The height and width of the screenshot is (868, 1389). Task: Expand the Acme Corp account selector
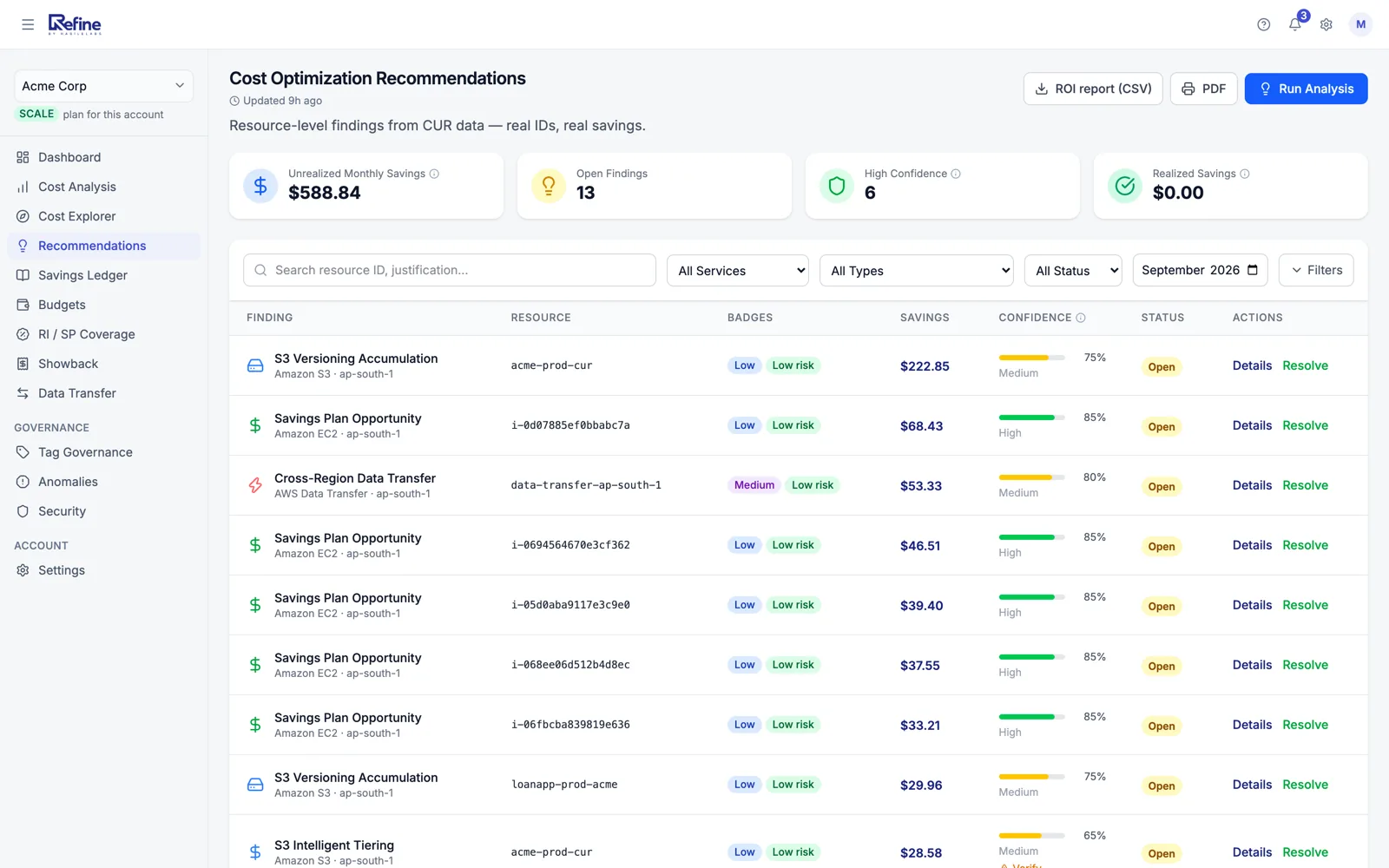click(103, 86)
